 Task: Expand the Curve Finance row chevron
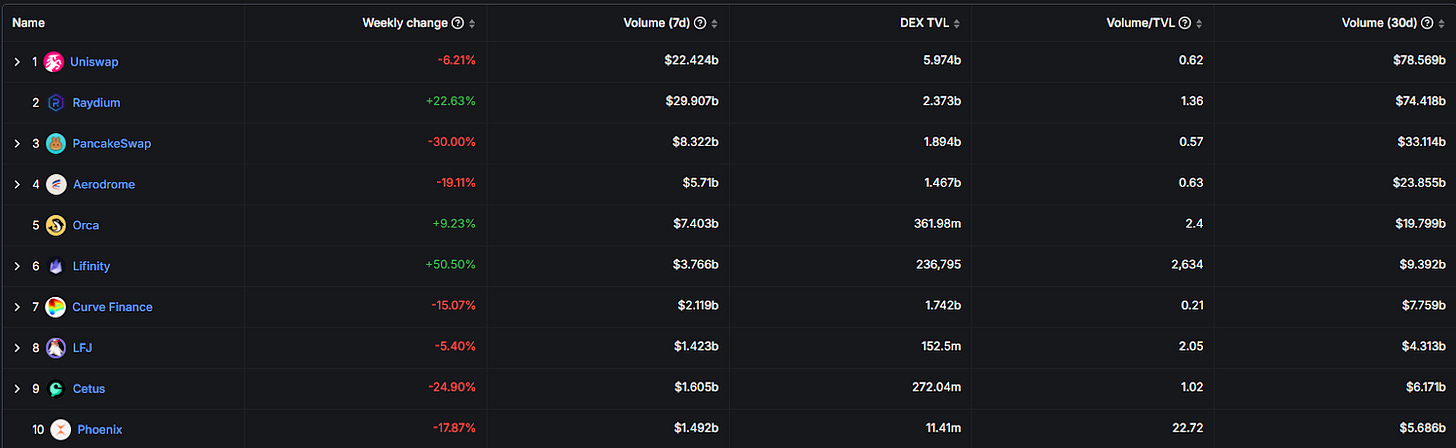coord(17,307)
